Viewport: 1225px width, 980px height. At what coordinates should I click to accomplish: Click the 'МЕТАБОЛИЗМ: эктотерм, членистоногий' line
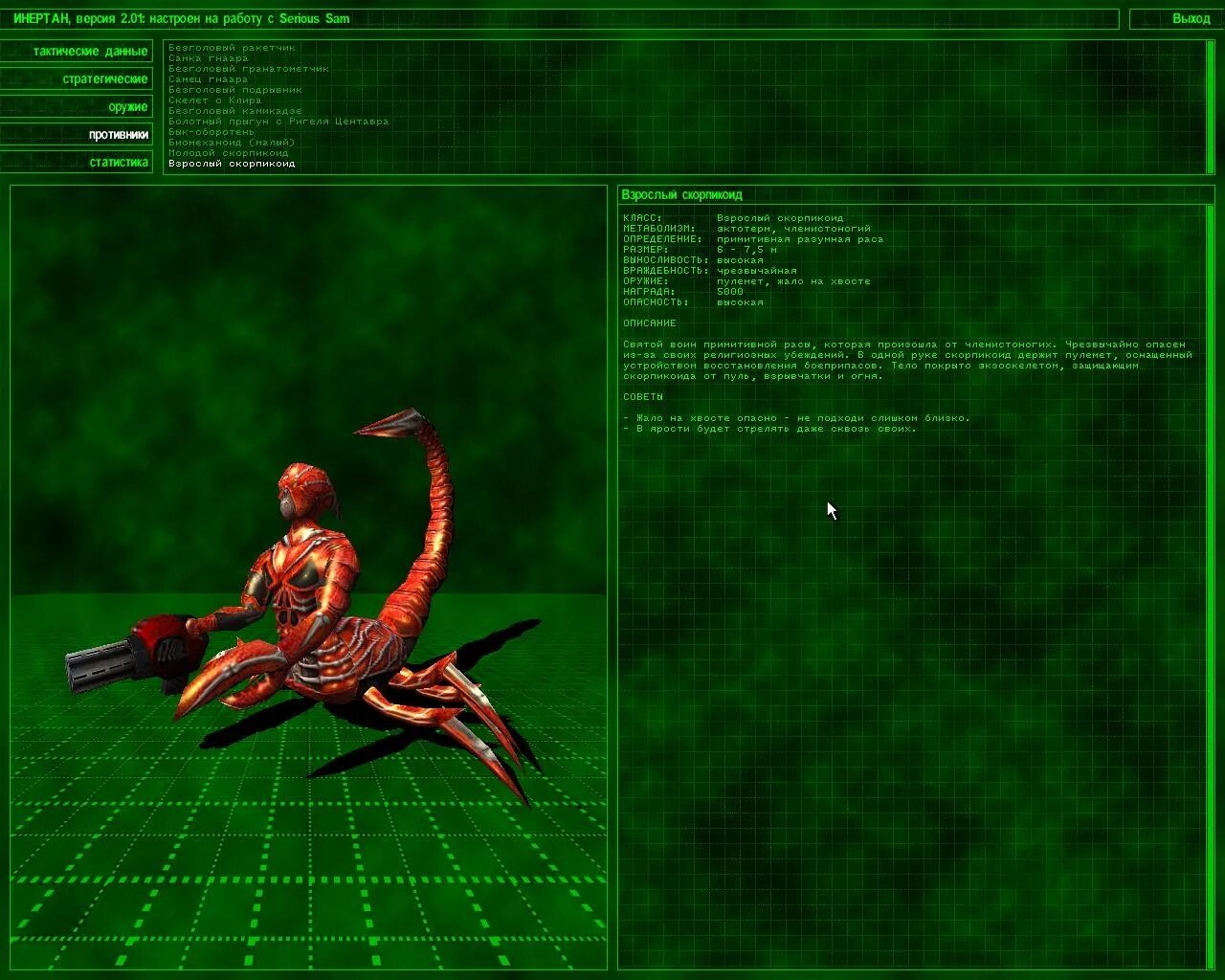coord(747,229)
